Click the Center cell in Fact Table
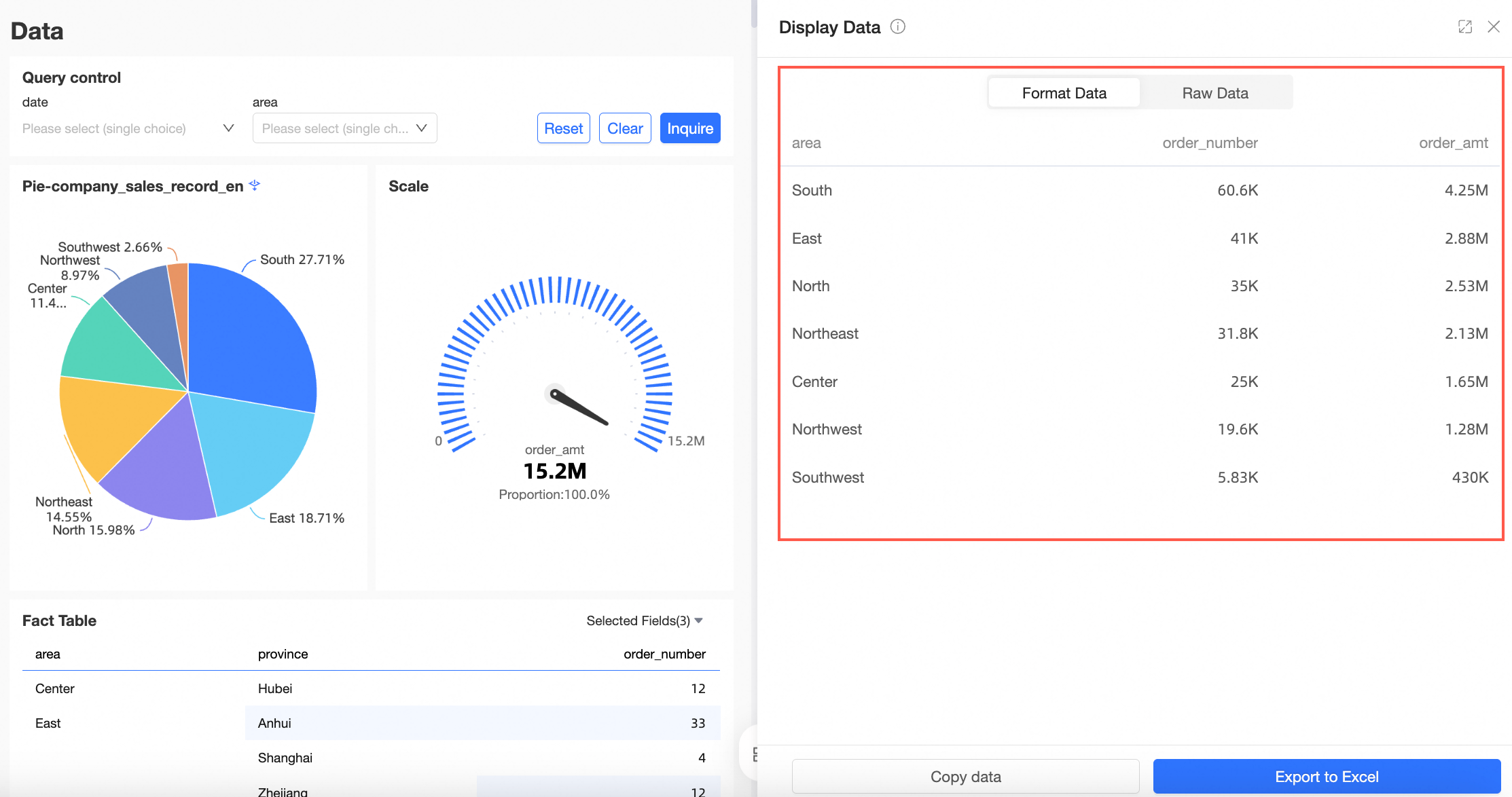 [x=55, y=688]
